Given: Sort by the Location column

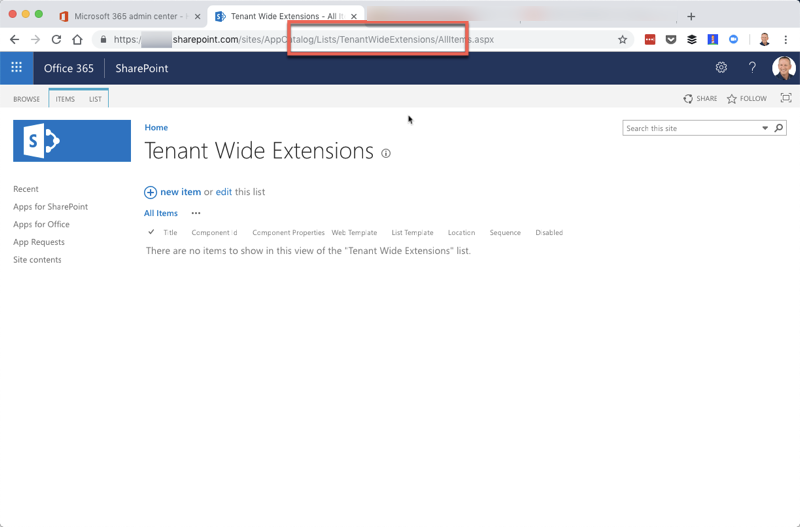Looking at the screenshot, I should click(461, 233).
